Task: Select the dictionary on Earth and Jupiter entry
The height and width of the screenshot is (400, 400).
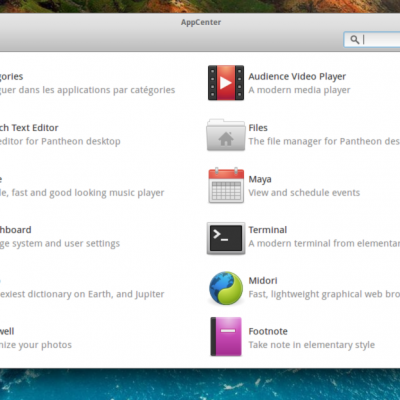Action: point(82,294)
